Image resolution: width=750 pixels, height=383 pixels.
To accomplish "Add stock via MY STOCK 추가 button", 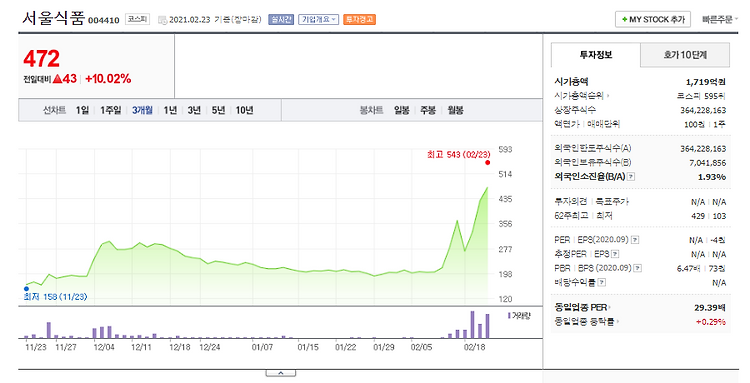I will 653,20.
